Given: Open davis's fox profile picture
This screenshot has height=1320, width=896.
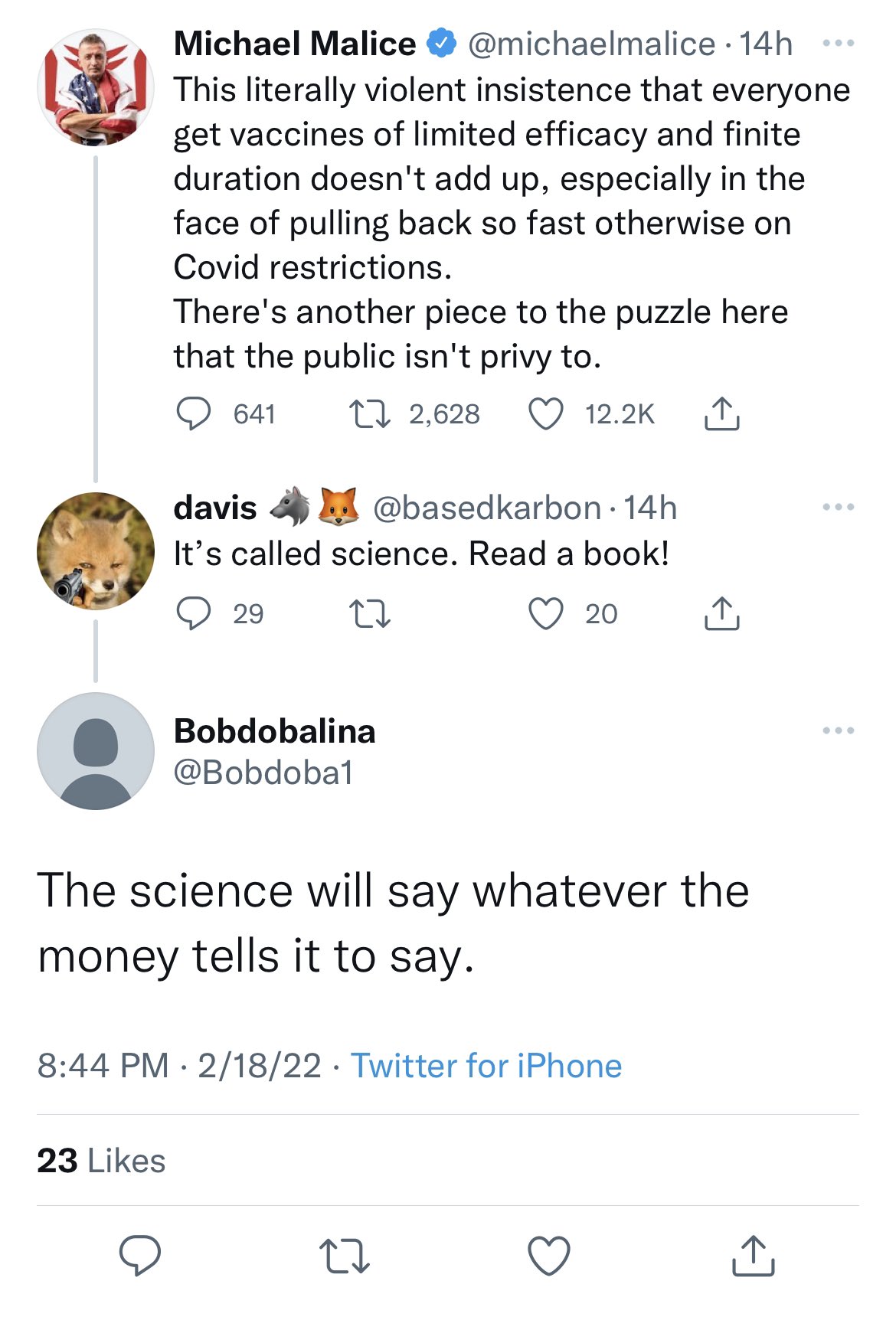Looking at the screenshot, I should [x=96, y=551].
